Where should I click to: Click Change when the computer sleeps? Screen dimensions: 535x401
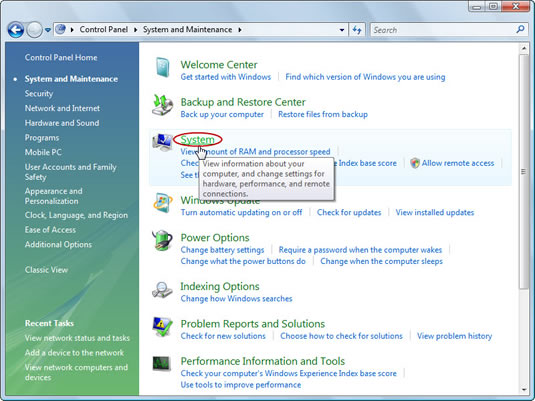(x=381, y=261)
